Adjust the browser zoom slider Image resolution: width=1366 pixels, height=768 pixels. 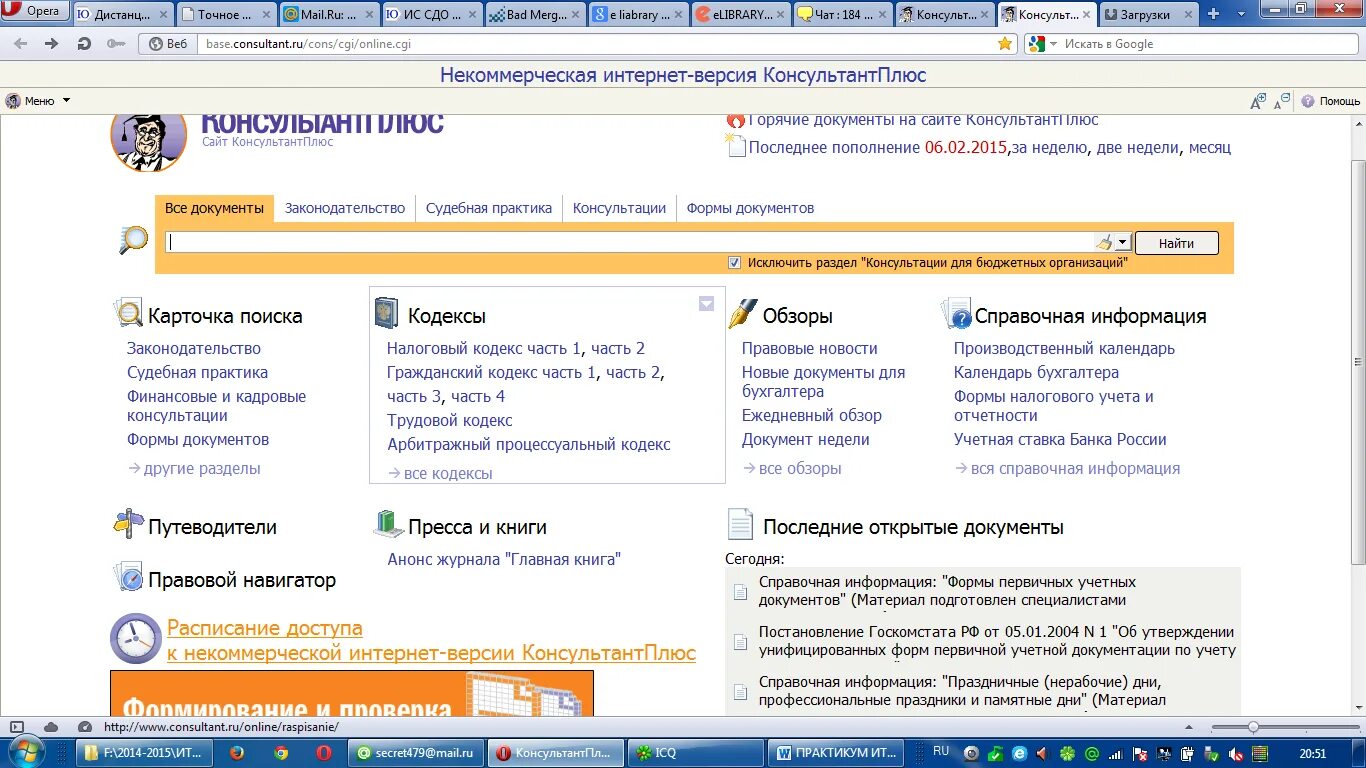click(1253, 727)
